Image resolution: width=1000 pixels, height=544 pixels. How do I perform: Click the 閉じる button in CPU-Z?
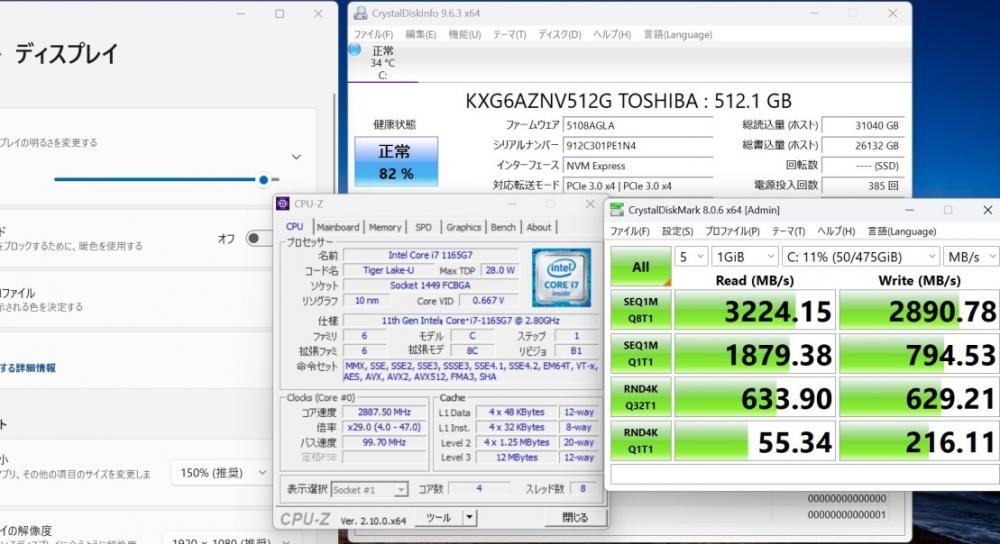pos(575,517)
